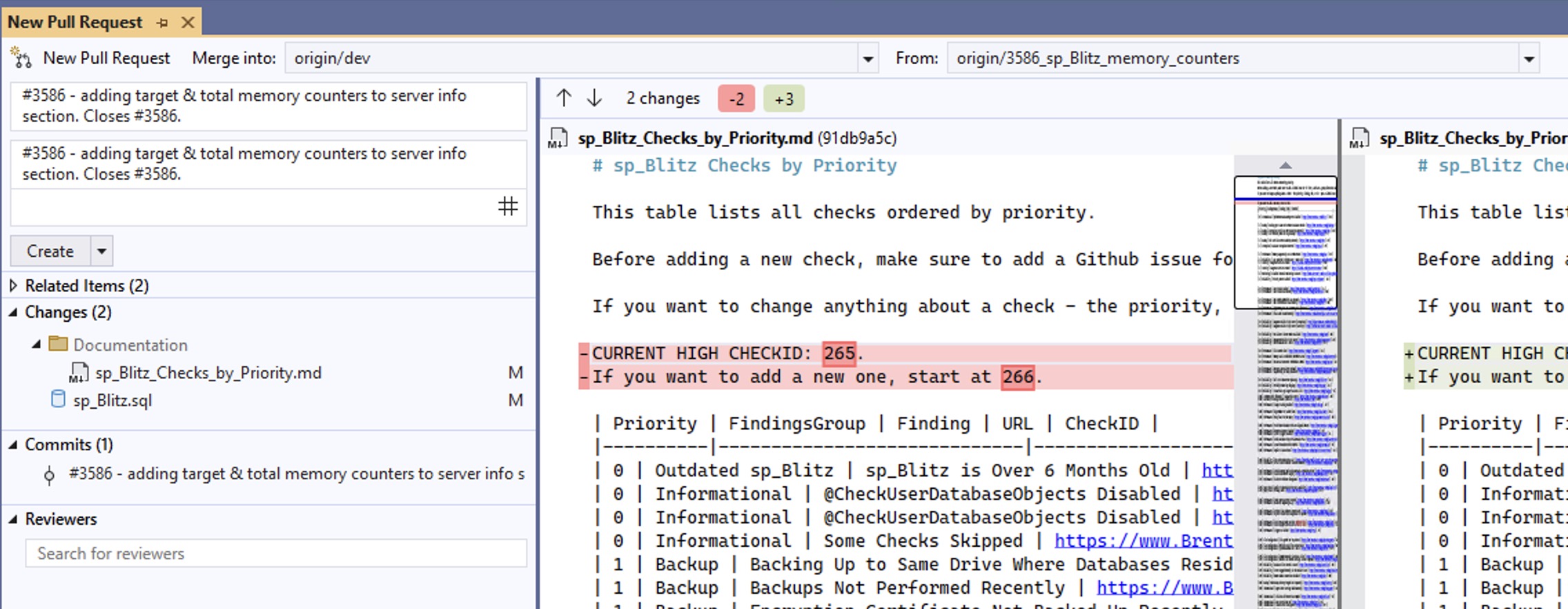Image resolution: width=1568 pixels, height=609 pixels.
Task: Click the next change down arrow
Action: tap(594, 99)
